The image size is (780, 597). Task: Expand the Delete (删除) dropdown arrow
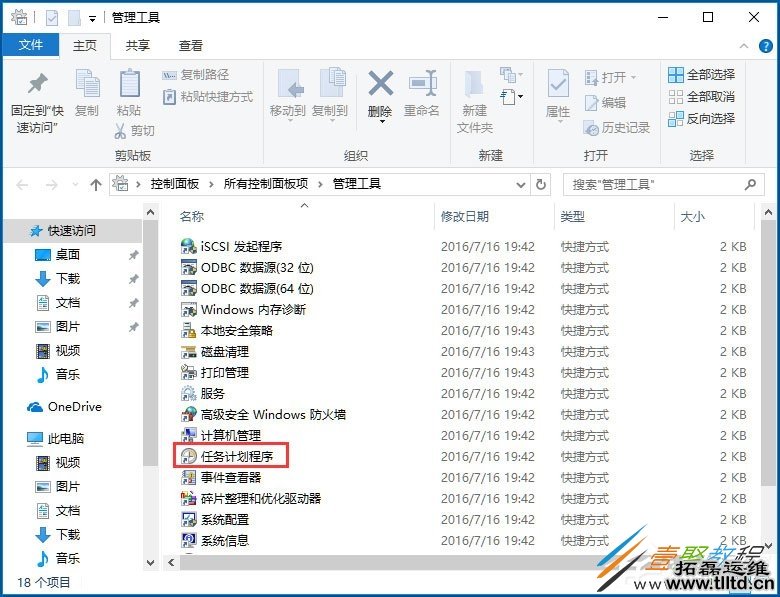point(381,122)
